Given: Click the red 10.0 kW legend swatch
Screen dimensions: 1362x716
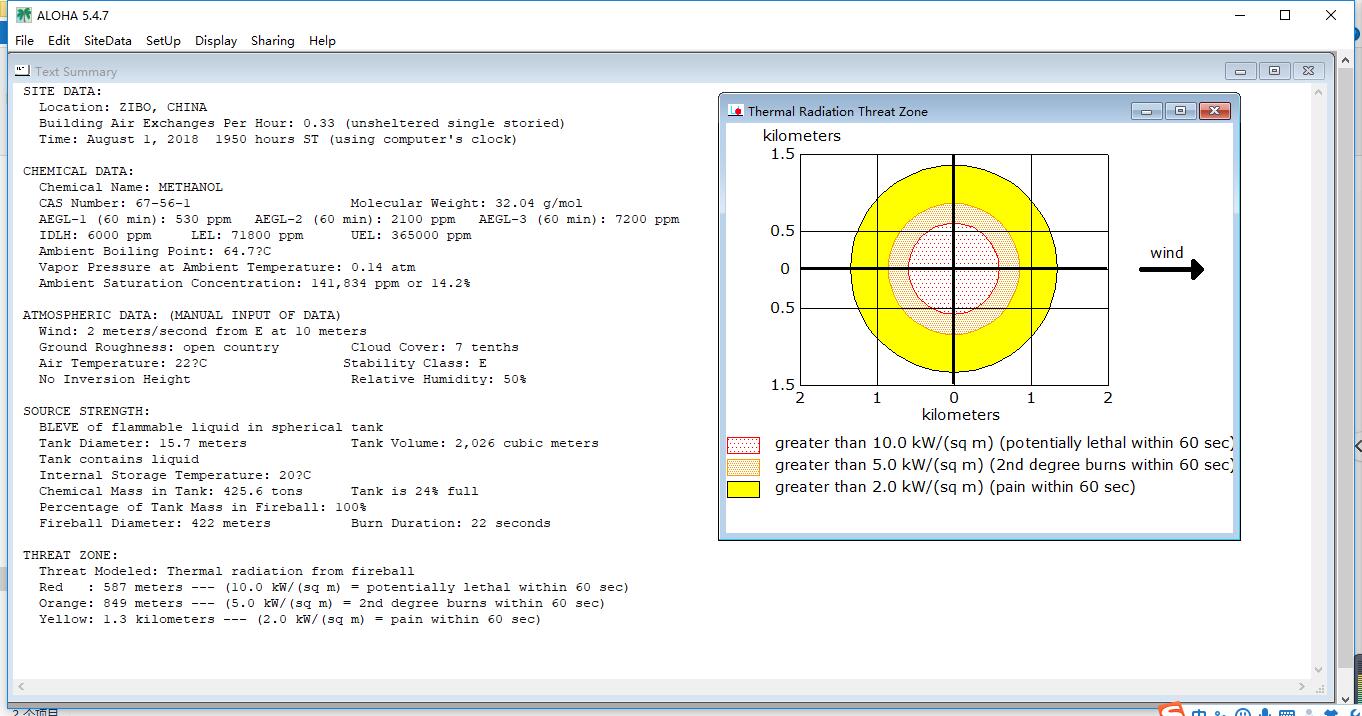Looking at the screenshot, I should coord(743,444).
